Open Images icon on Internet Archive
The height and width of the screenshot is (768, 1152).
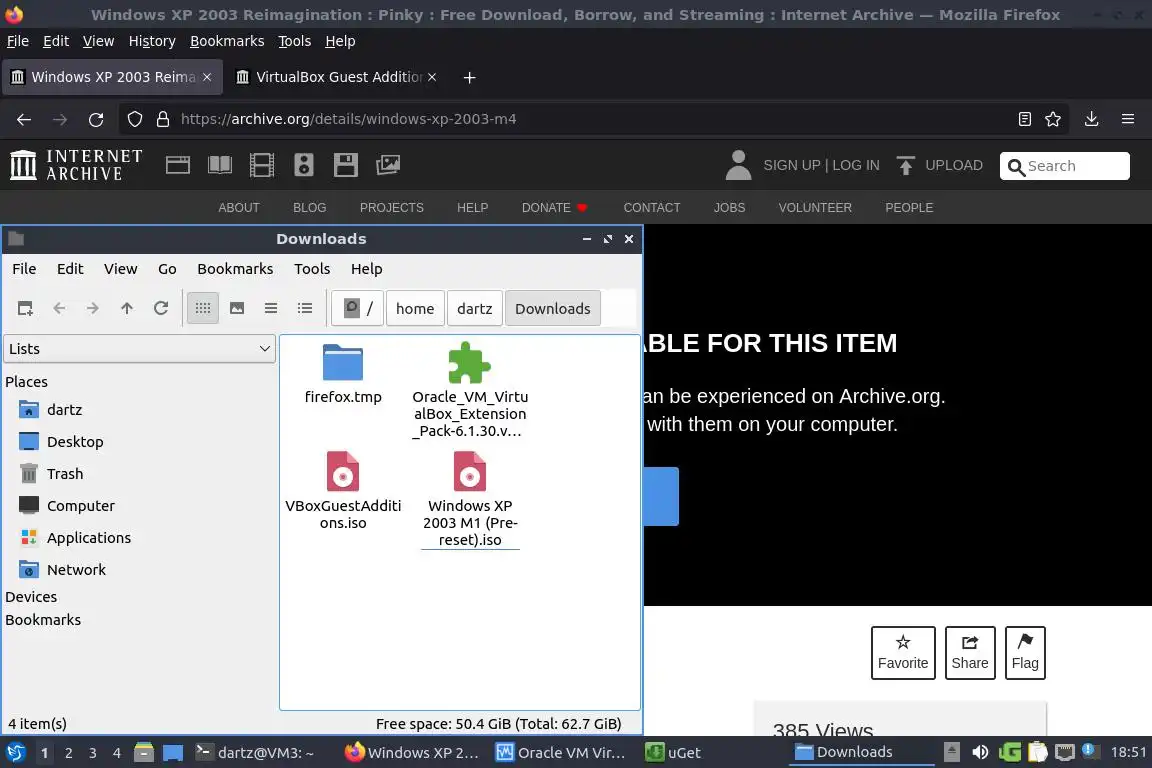[x=388, y=165]
